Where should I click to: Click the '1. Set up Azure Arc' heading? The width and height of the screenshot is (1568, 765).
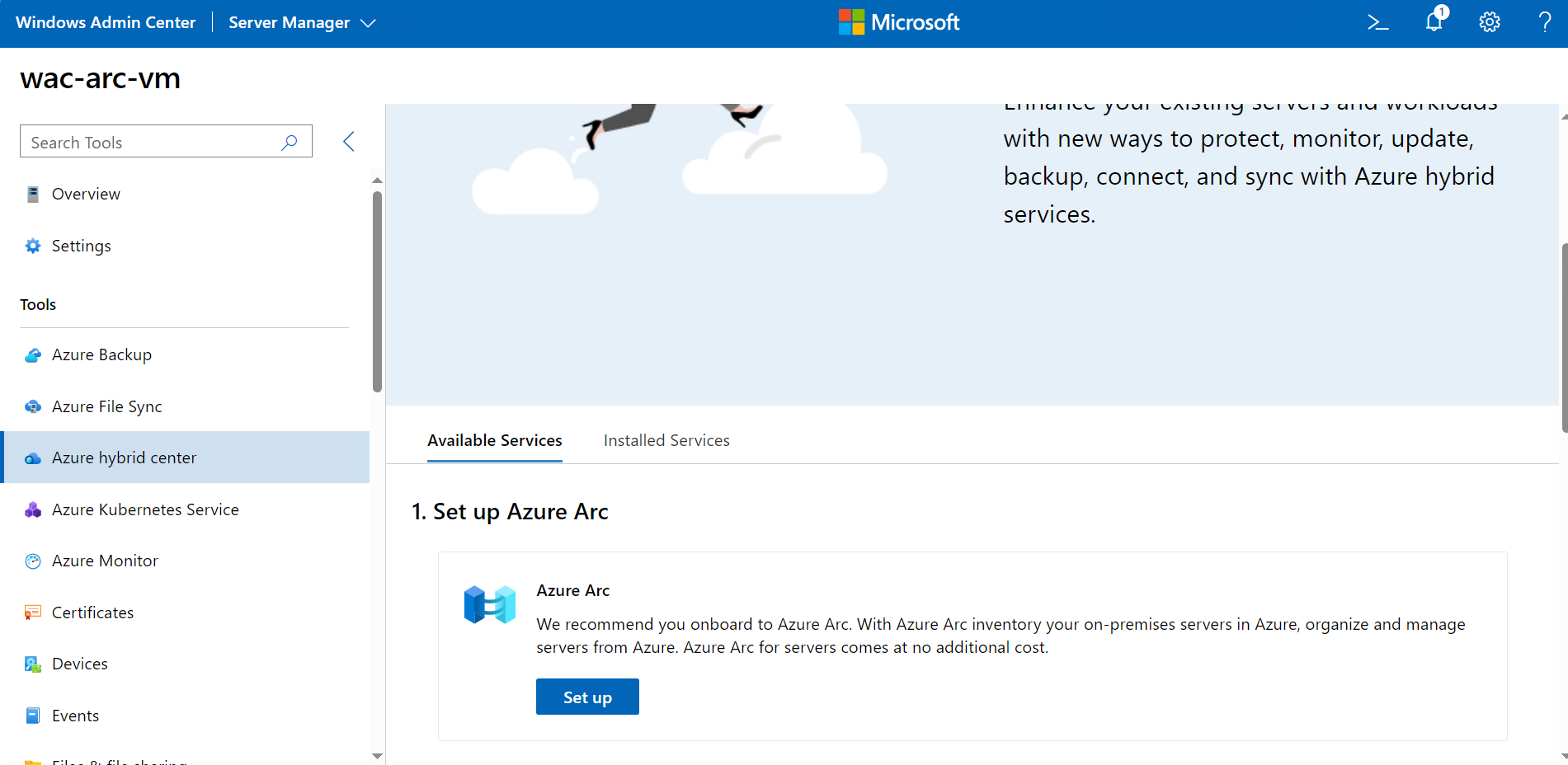(510, 512)
